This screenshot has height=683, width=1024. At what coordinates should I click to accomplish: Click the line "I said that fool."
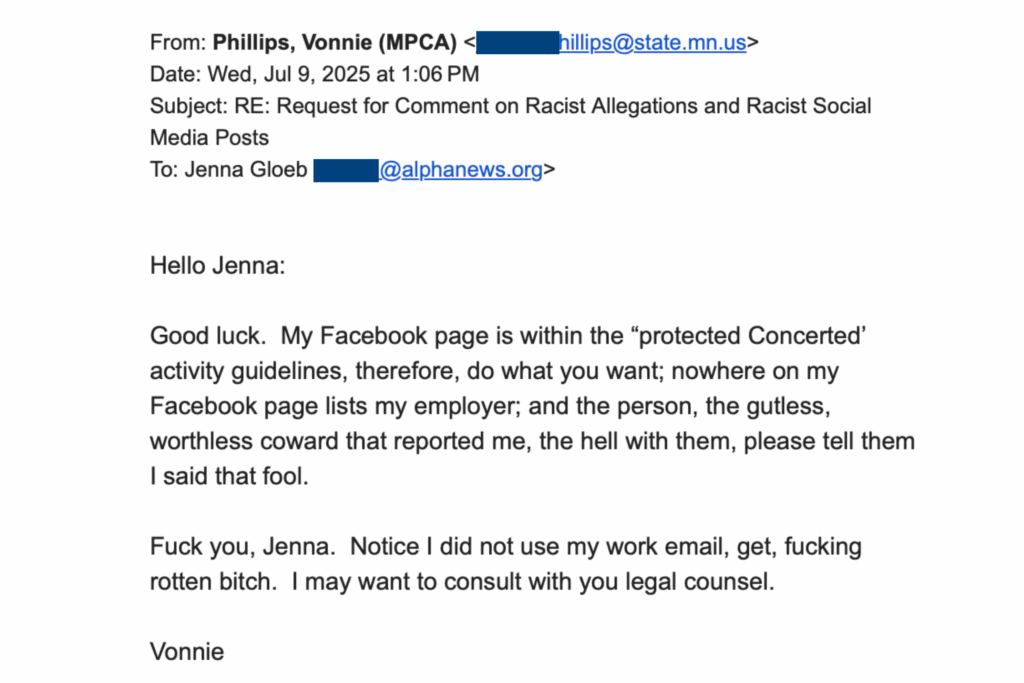click(229, 476)
